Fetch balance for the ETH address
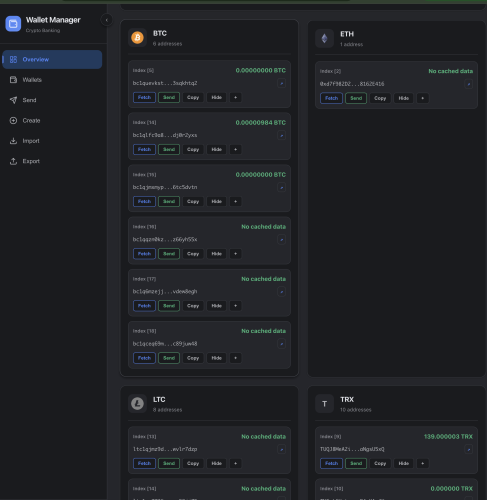The image size is (487, 500). tap(331, 98)
